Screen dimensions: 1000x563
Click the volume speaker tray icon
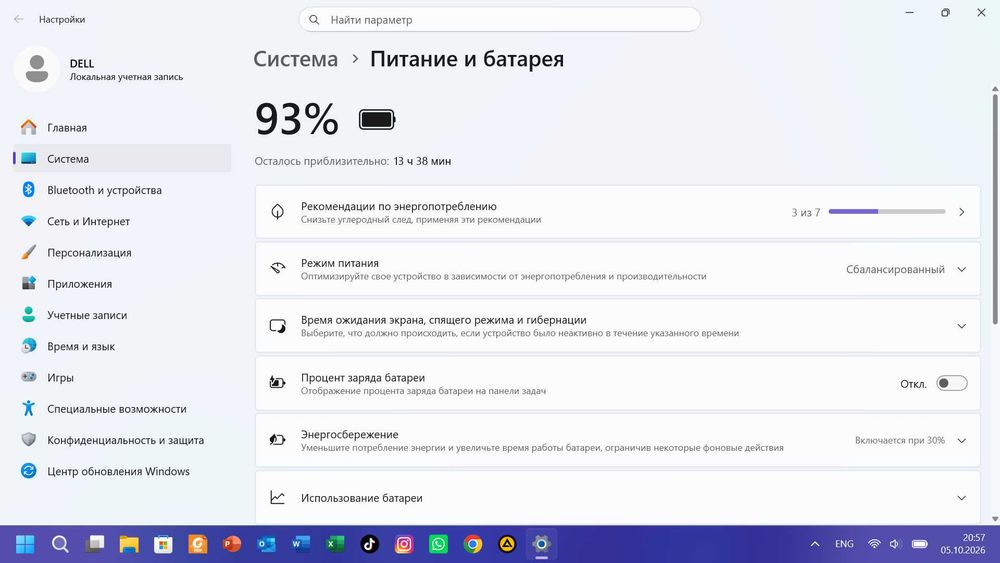click(x=895, y=544)
